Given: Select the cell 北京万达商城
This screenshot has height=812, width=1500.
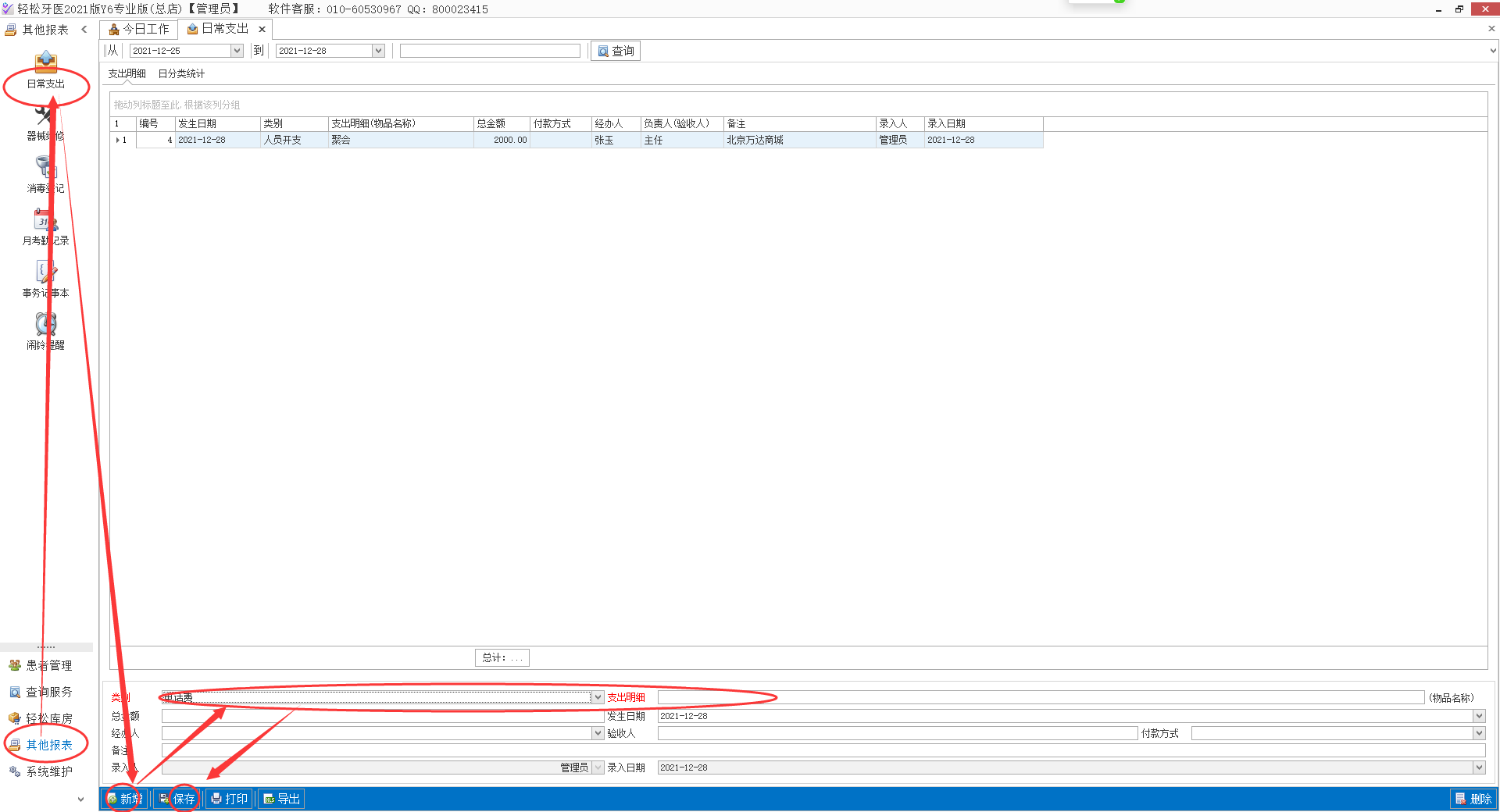Looking at the screenshot, I should (x=799, y=140).
